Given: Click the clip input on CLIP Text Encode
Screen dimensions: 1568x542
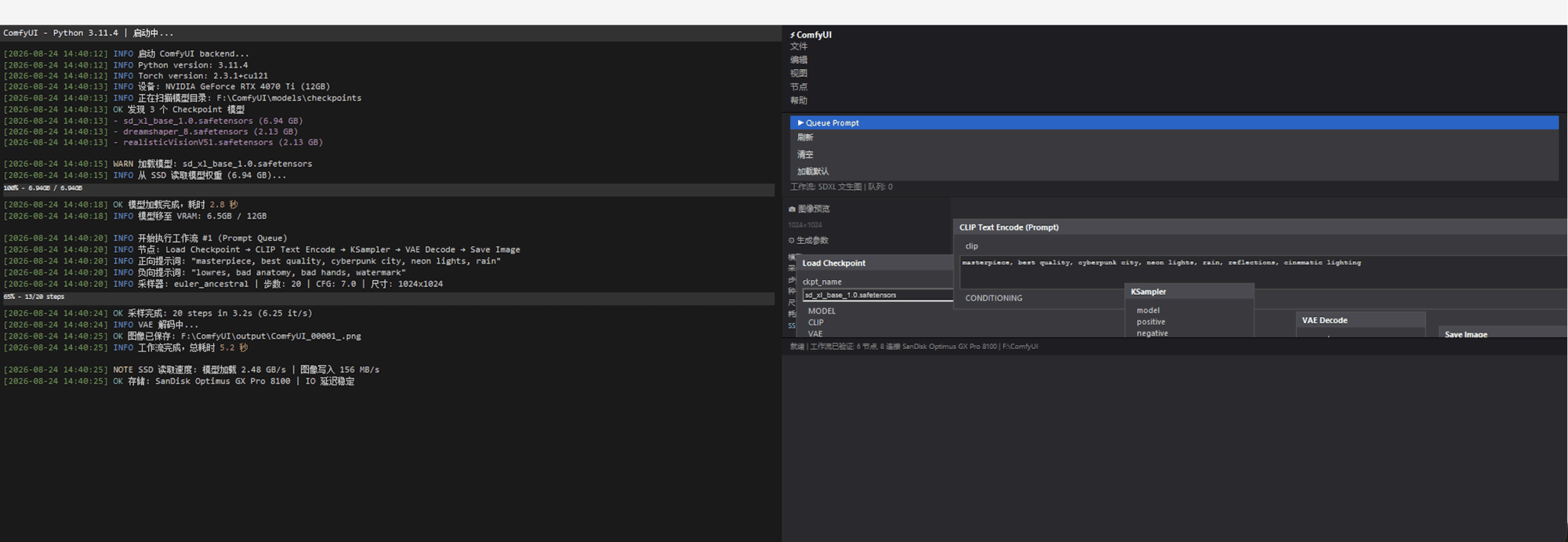Looking at the screenshot, I should (971, 246).
